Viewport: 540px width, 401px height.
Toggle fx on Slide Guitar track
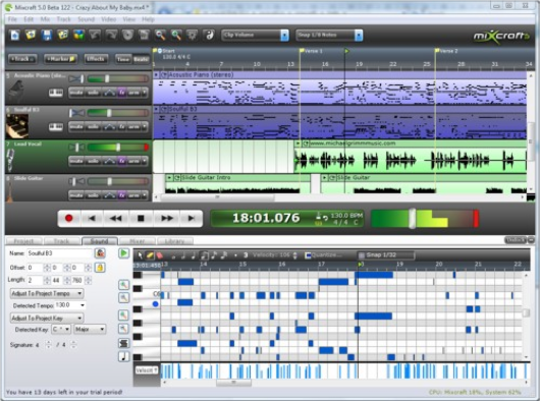coord(122,195)
